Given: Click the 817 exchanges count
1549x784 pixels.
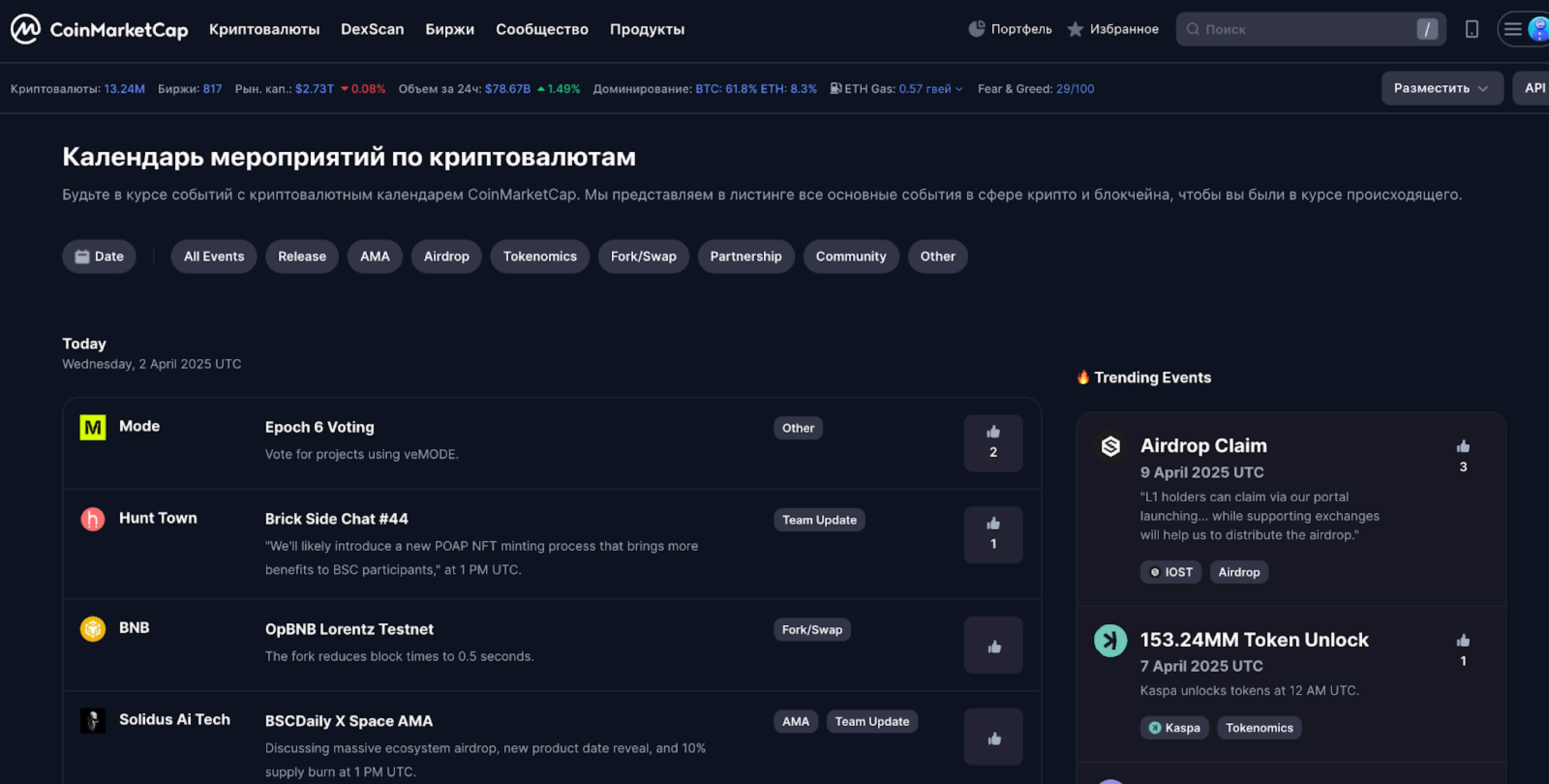Looking at the screenshot, I should [212, 89].
